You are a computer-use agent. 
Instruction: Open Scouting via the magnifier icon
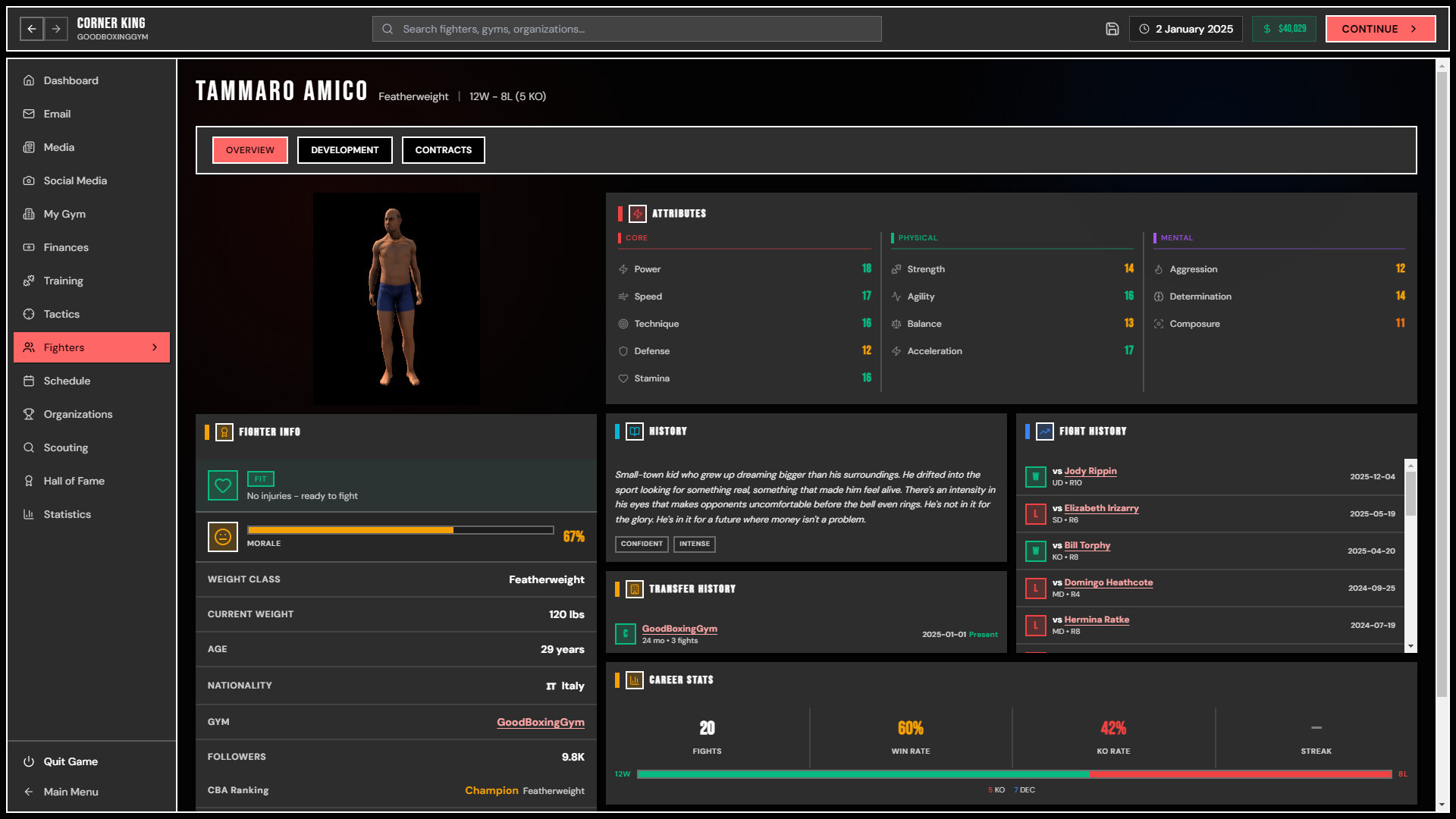28,447
